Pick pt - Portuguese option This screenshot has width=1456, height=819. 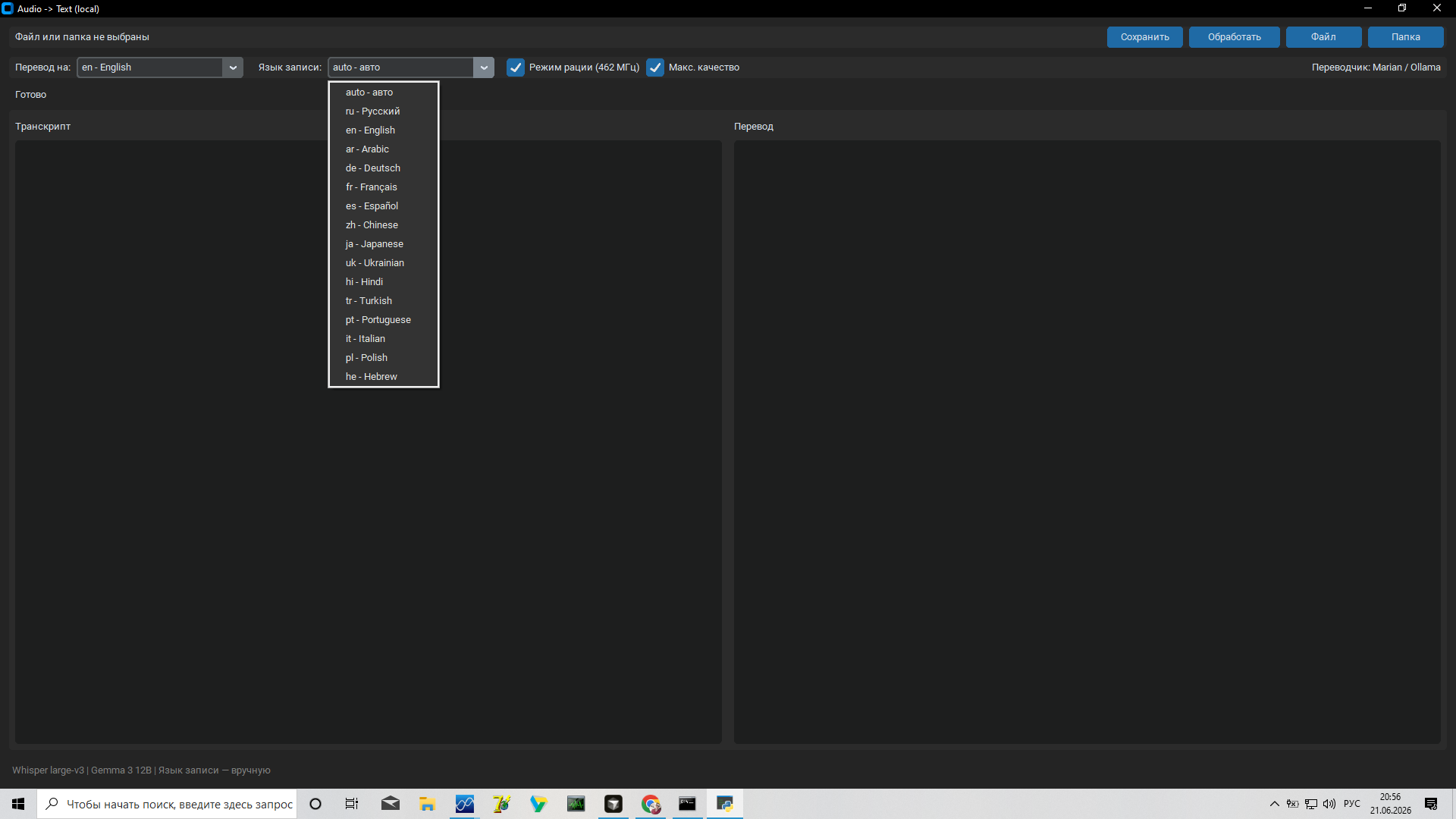[384, 320]
